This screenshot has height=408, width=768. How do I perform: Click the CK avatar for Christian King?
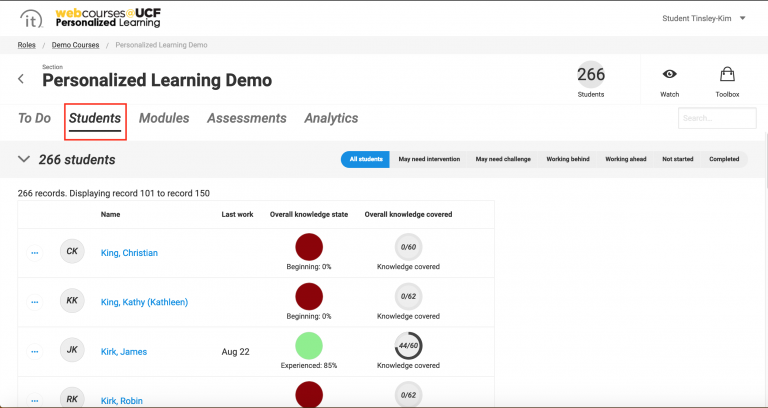point(72,252)
